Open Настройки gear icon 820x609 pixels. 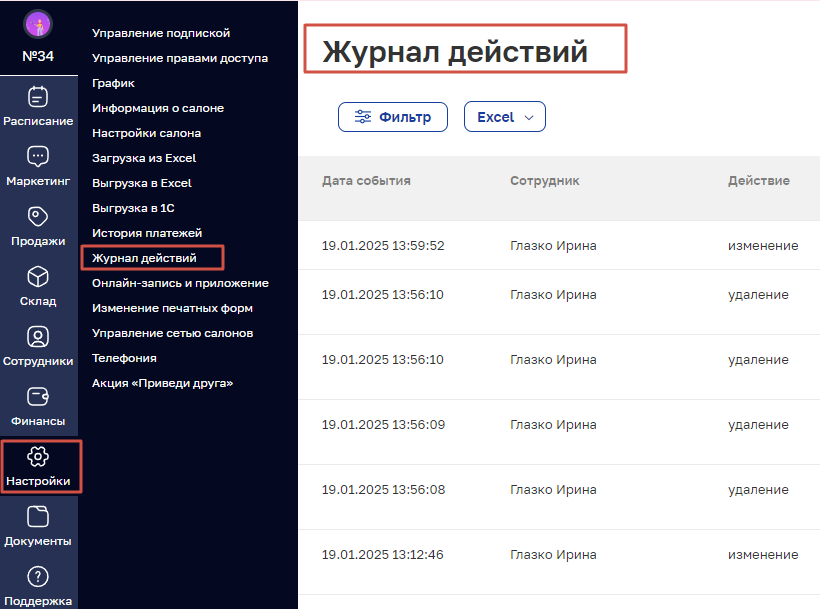38,457
